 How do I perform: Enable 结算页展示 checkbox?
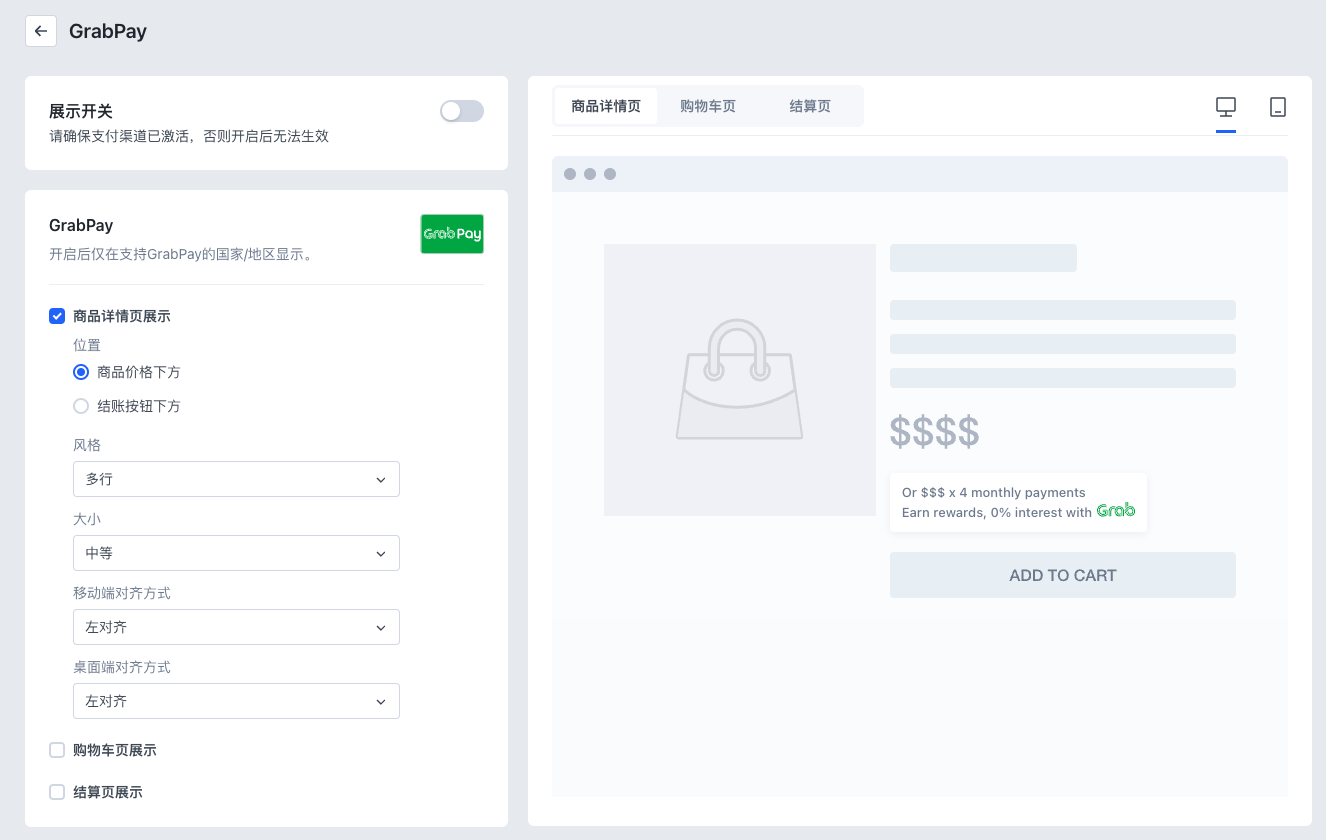[x=57, y=792]
